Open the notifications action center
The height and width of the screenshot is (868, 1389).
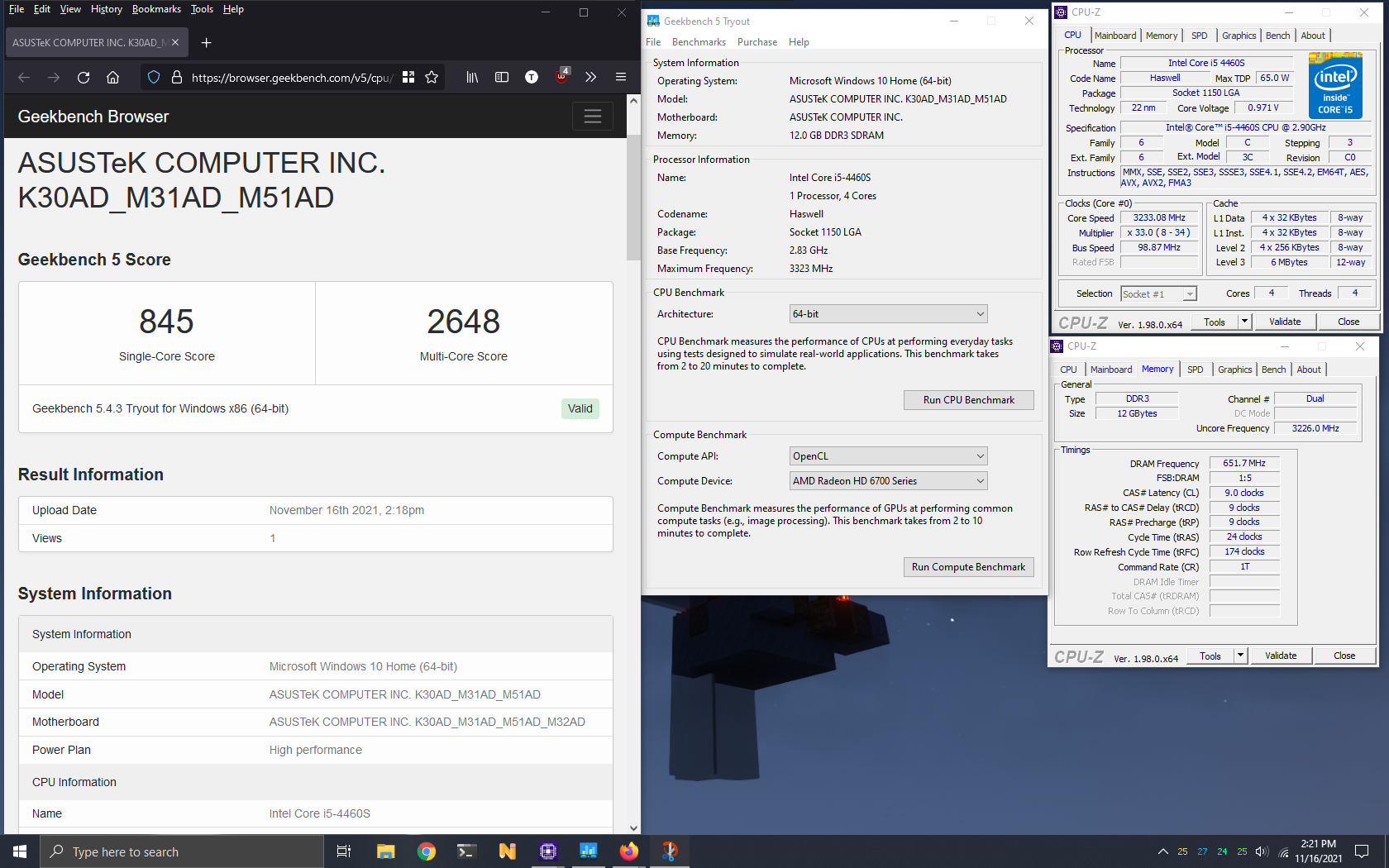pos(1362,851)
